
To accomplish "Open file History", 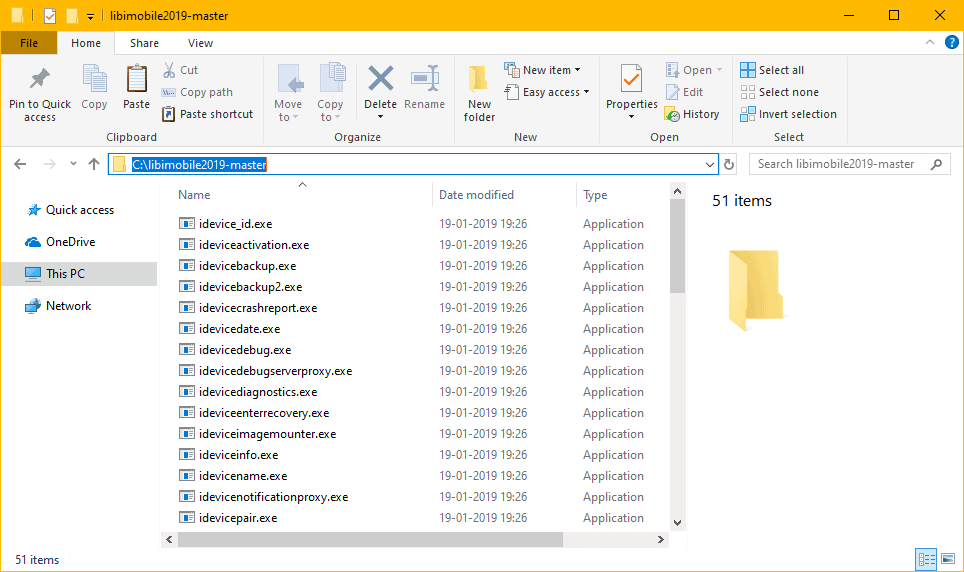I will click(x=692, y=114).
